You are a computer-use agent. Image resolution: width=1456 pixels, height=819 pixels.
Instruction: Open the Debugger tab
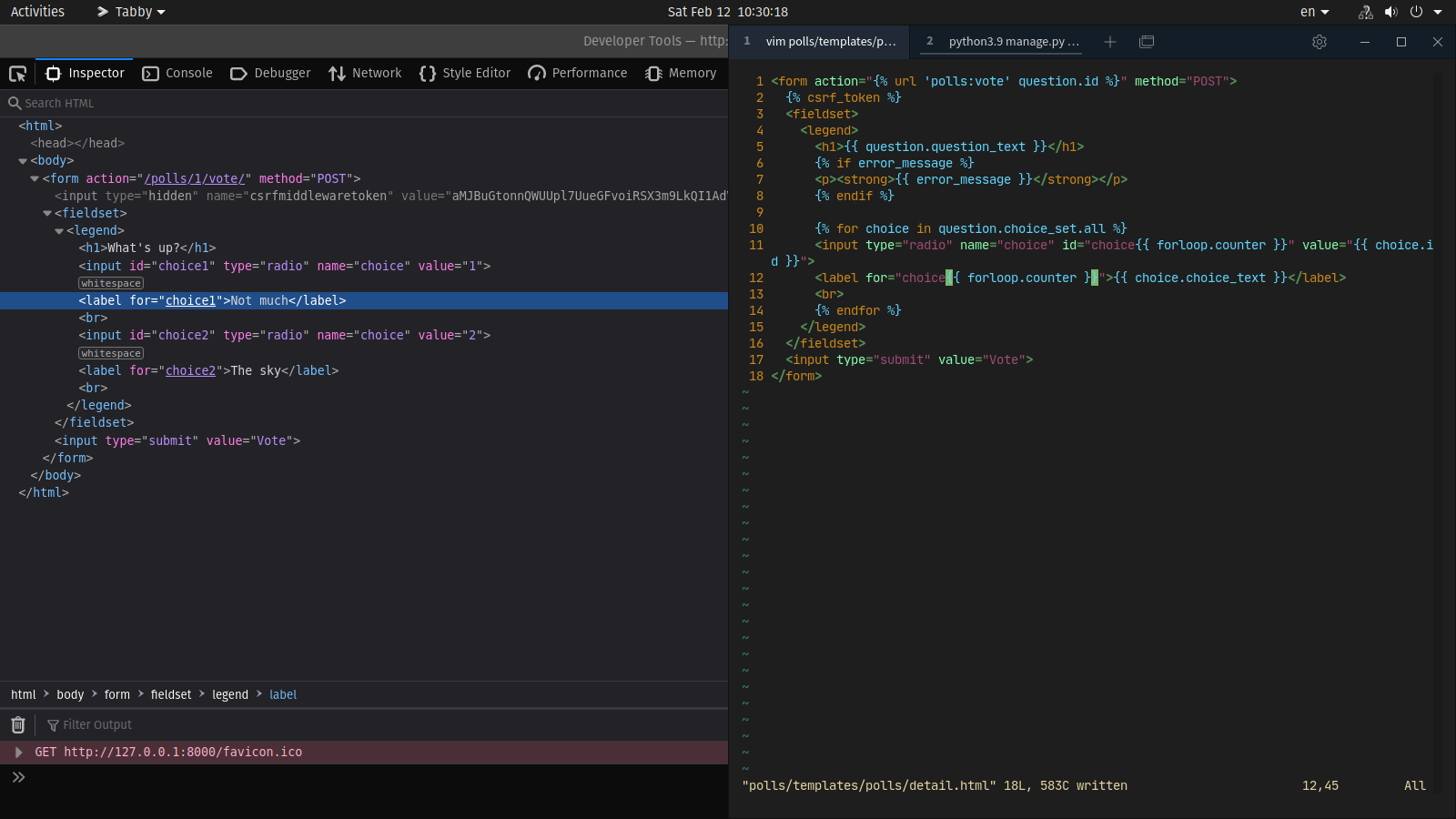click(270, 73)
